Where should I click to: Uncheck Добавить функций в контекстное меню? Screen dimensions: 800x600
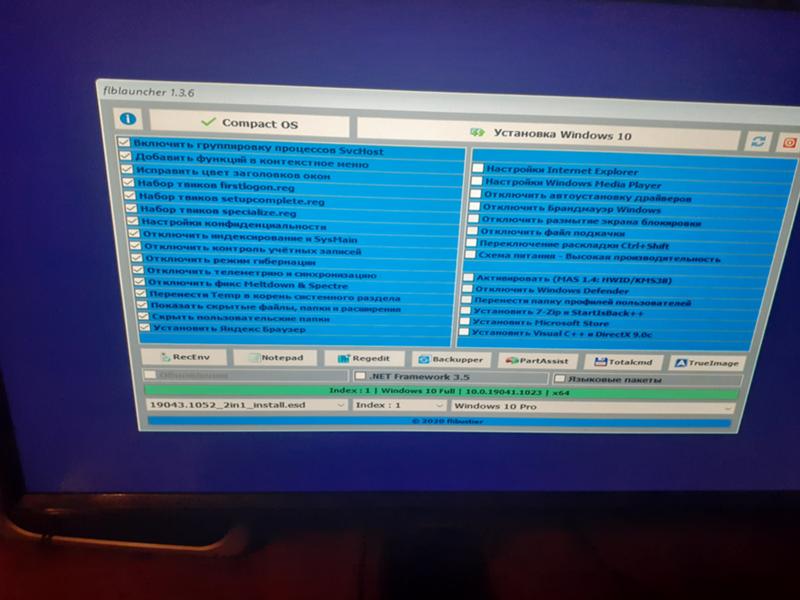126,156
